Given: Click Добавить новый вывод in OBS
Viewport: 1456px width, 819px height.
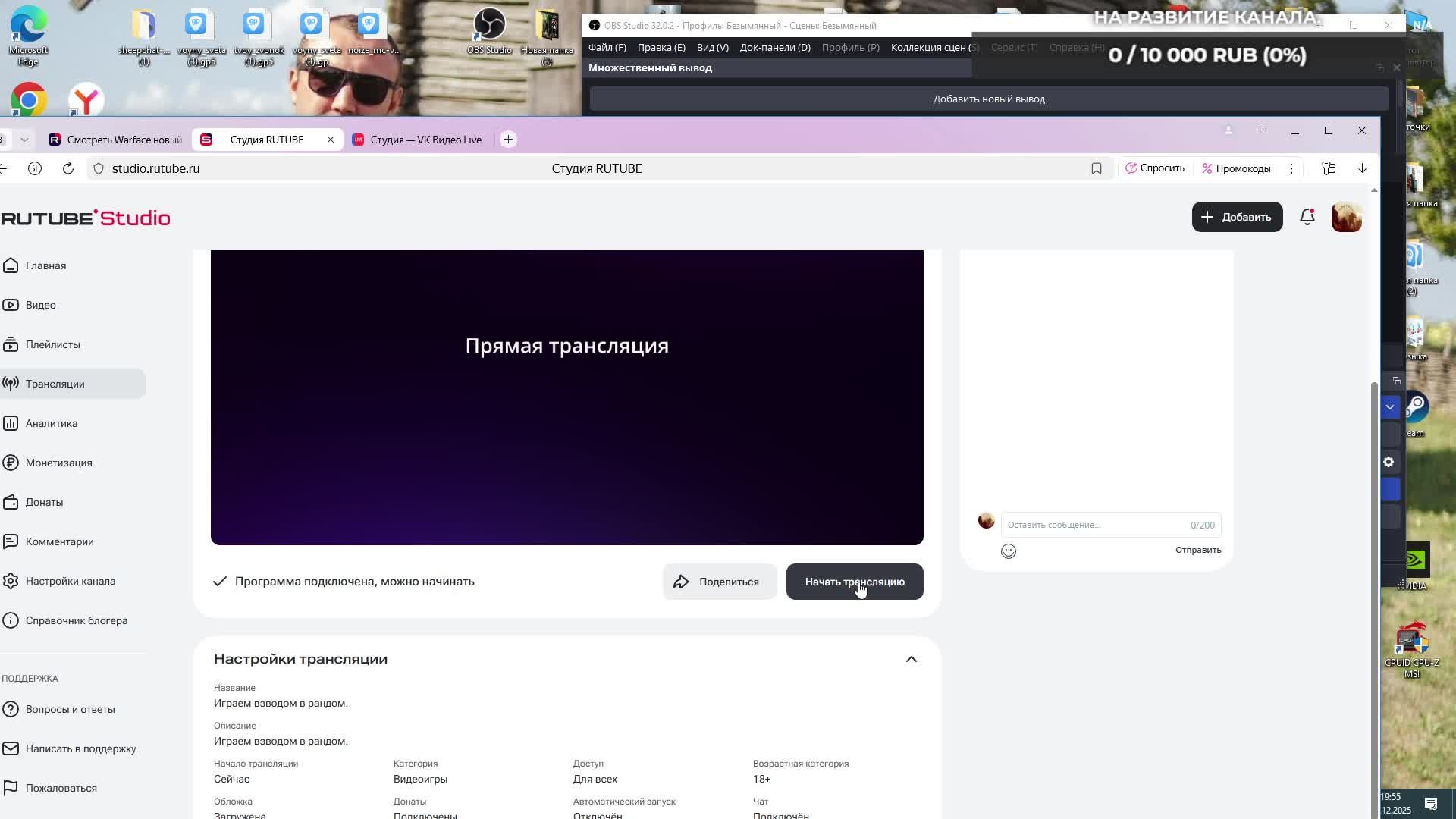Looking at the screenshot, I should pos(988,99).
